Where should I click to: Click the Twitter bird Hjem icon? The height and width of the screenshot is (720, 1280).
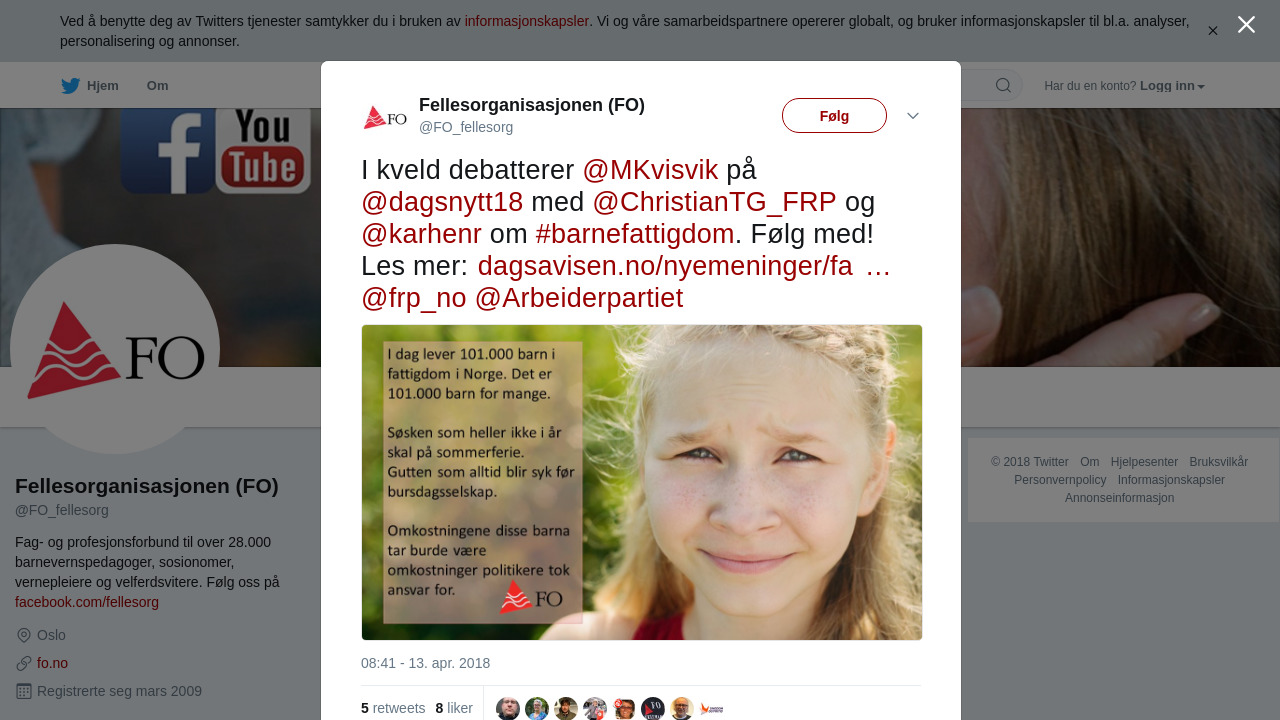(71, 86)
